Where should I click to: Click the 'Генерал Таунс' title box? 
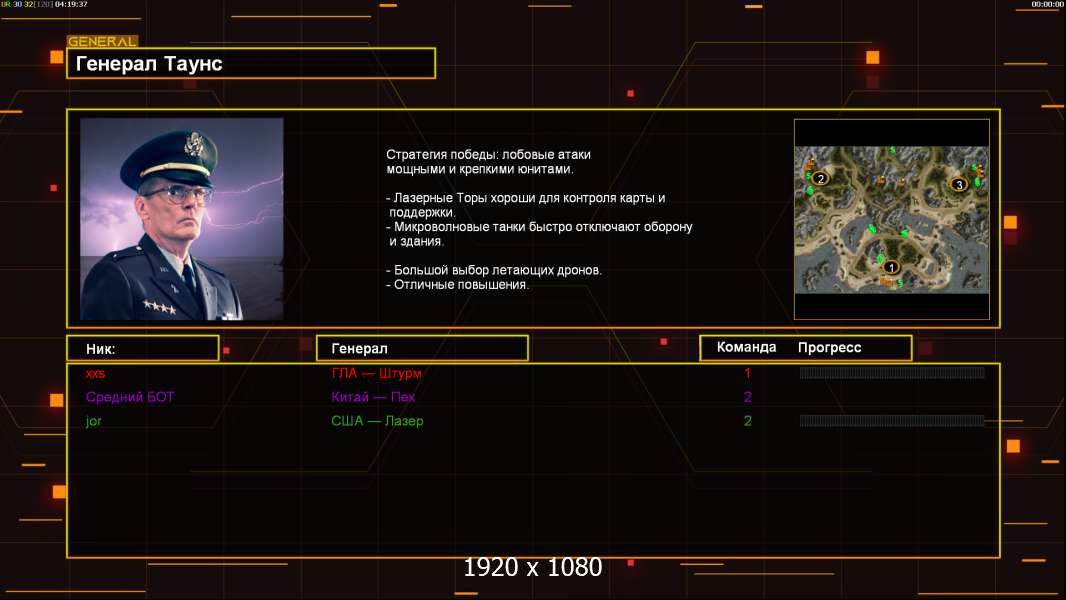pyautogui.click(x=251, y=63)
